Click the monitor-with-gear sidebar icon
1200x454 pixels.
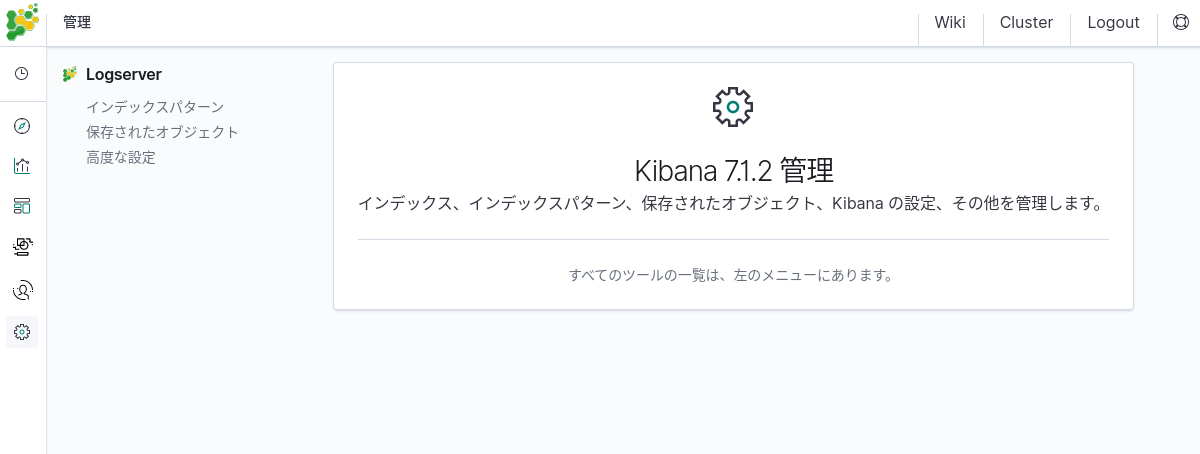click(22, 246)
